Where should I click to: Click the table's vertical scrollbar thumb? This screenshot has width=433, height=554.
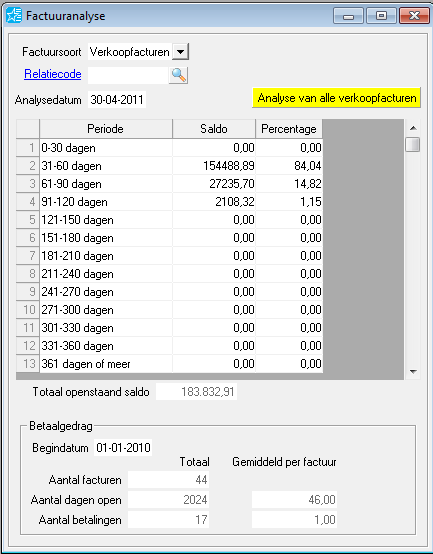pyautogui.click(x=413, y=145)
